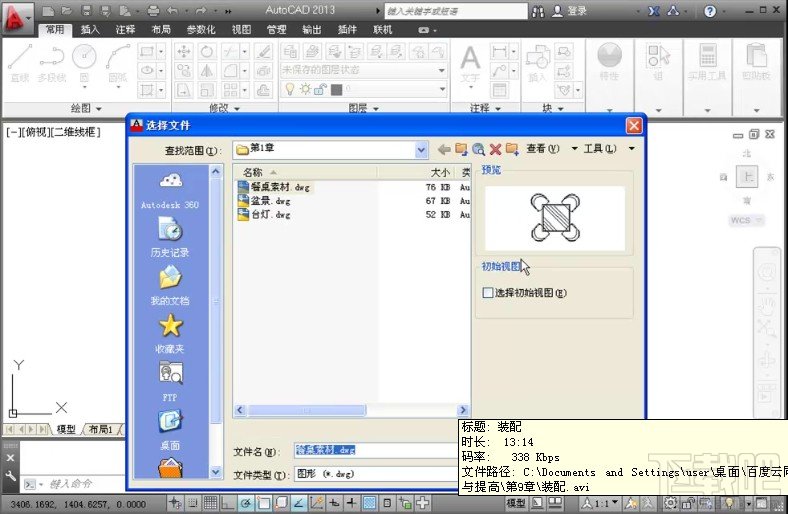Expand the 图层 panel

363,108
